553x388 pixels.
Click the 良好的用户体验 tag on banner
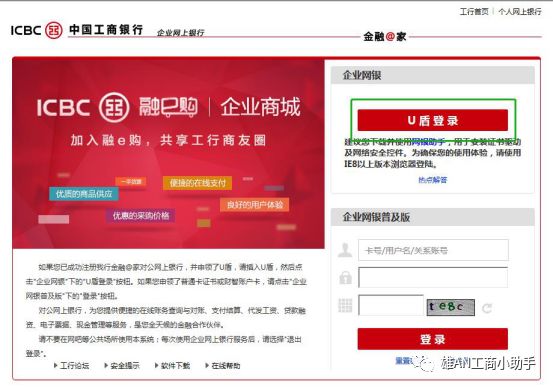tap(255, 205)
